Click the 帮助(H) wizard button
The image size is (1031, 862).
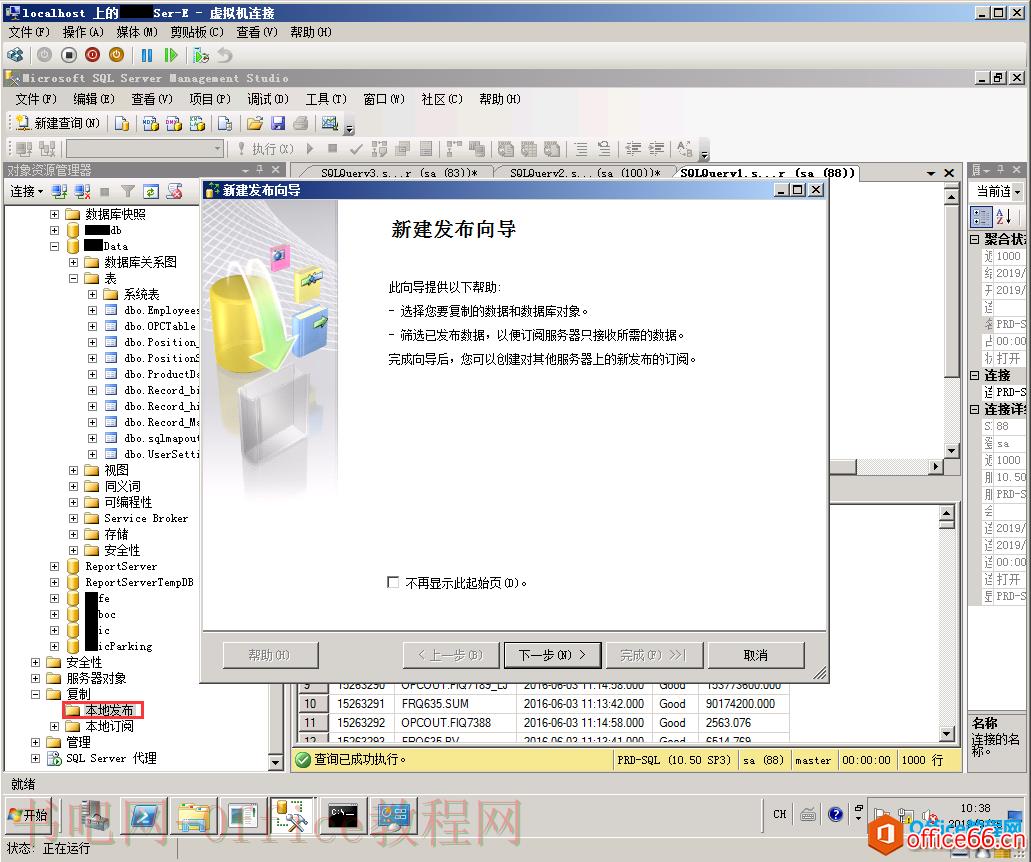(270, 655)
